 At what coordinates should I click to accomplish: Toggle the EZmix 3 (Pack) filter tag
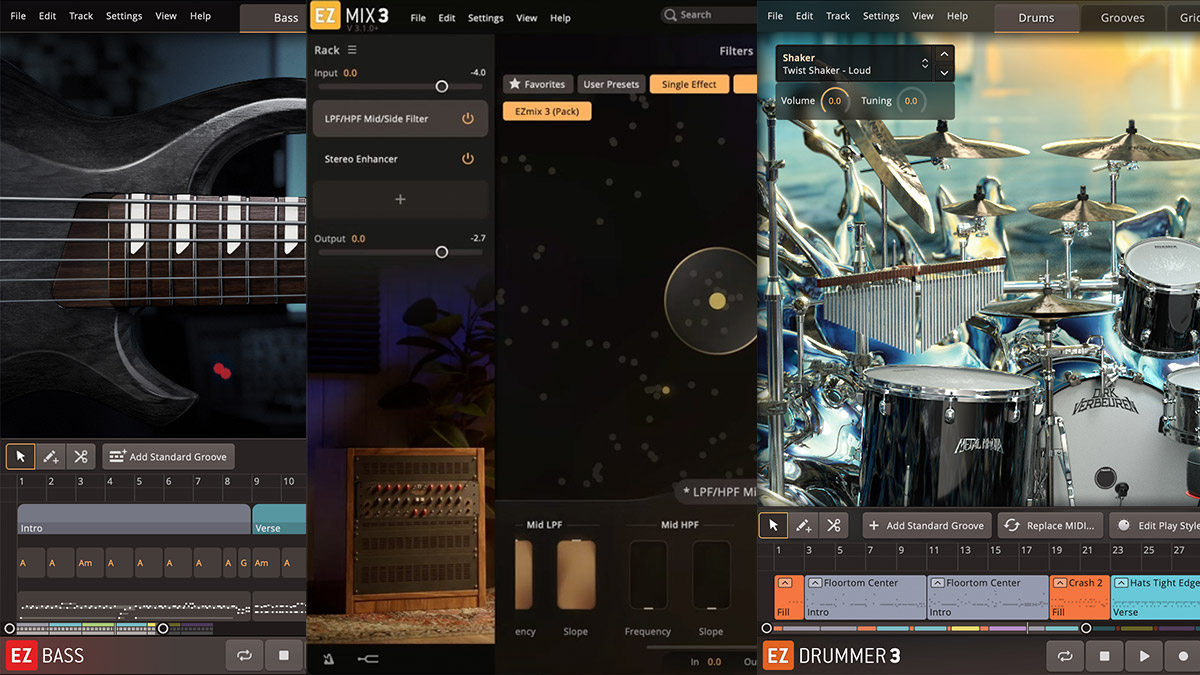click(547, 111)
